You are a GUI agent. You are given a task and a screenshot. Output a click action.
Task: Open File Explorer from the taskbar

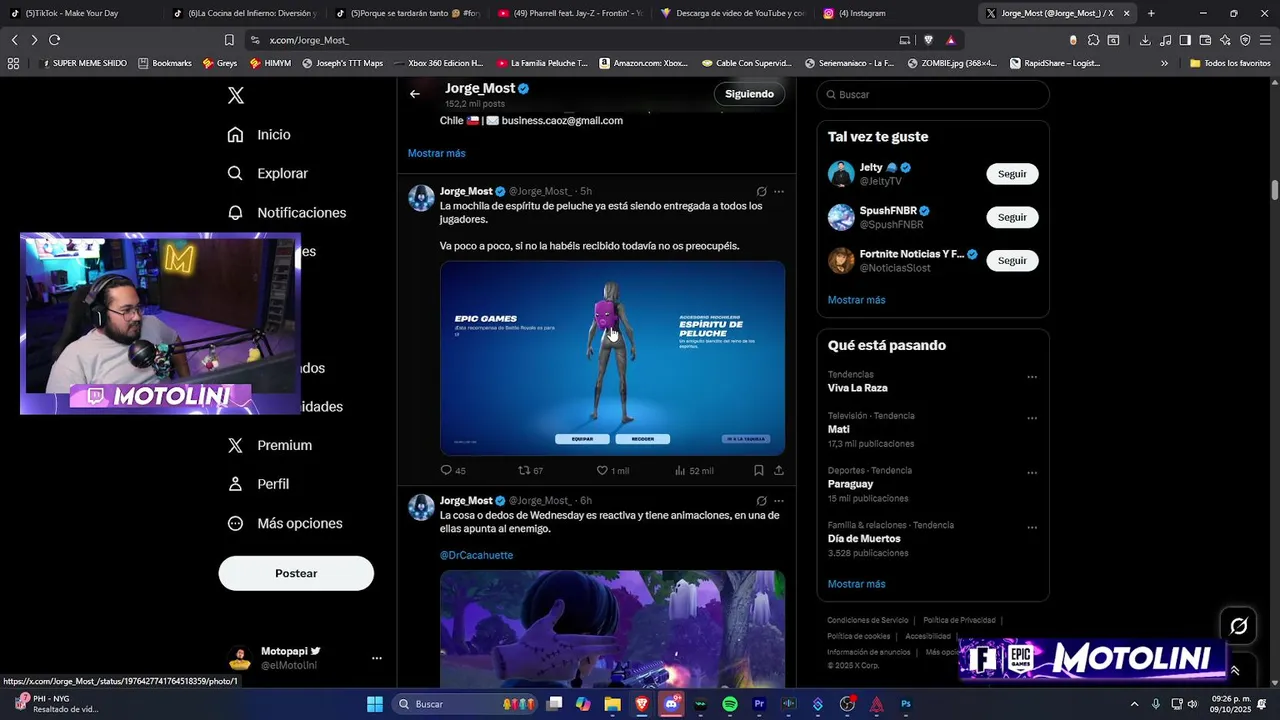[612, 704]
